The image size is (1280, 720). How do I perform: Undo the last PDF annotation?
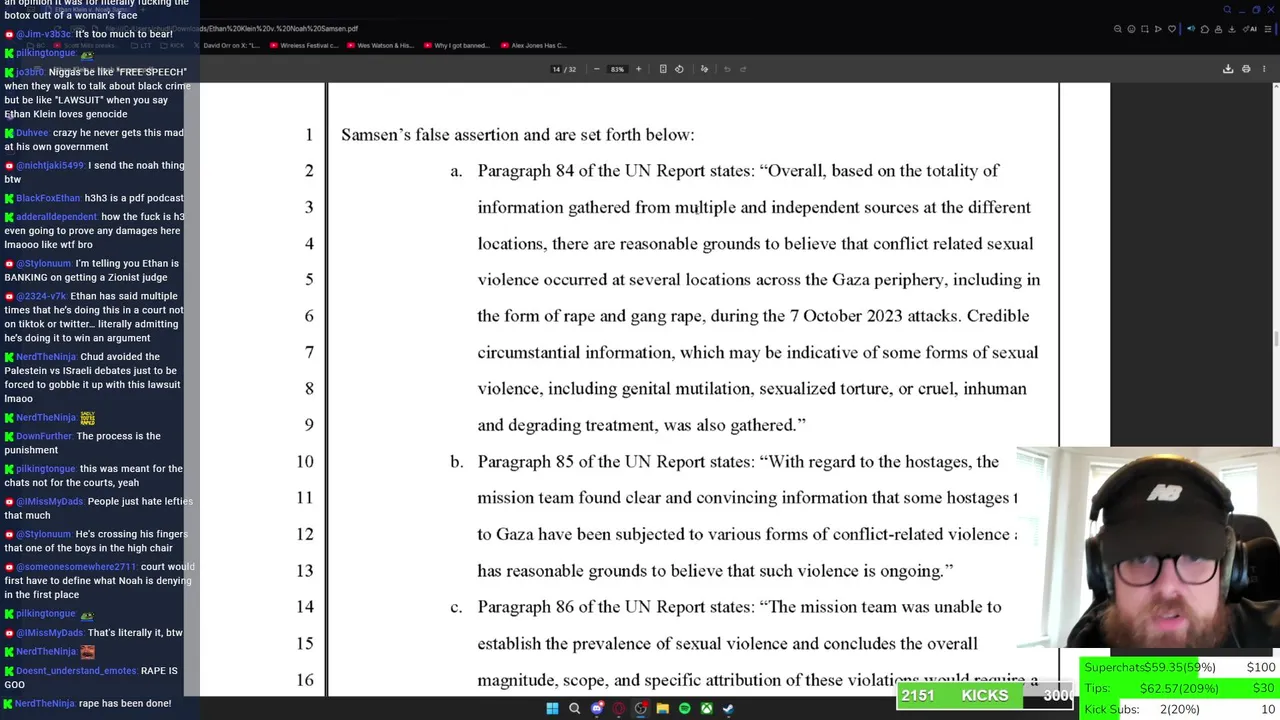click(727, 69)
